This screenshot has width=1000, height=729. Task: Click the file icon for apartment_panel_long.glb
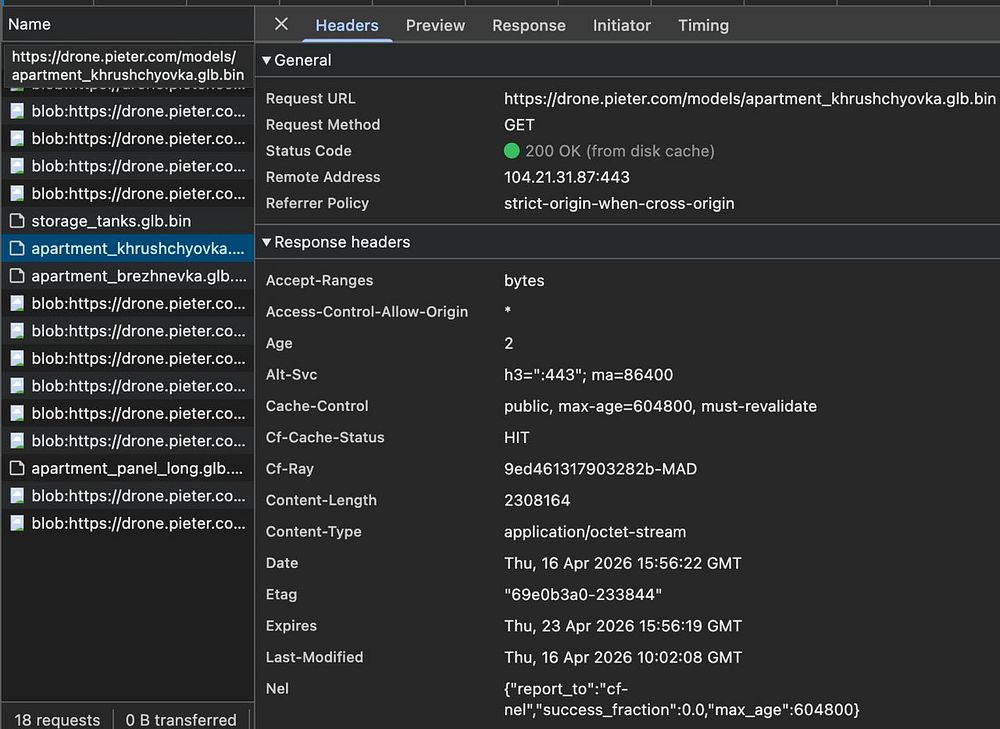coord(17,468)
